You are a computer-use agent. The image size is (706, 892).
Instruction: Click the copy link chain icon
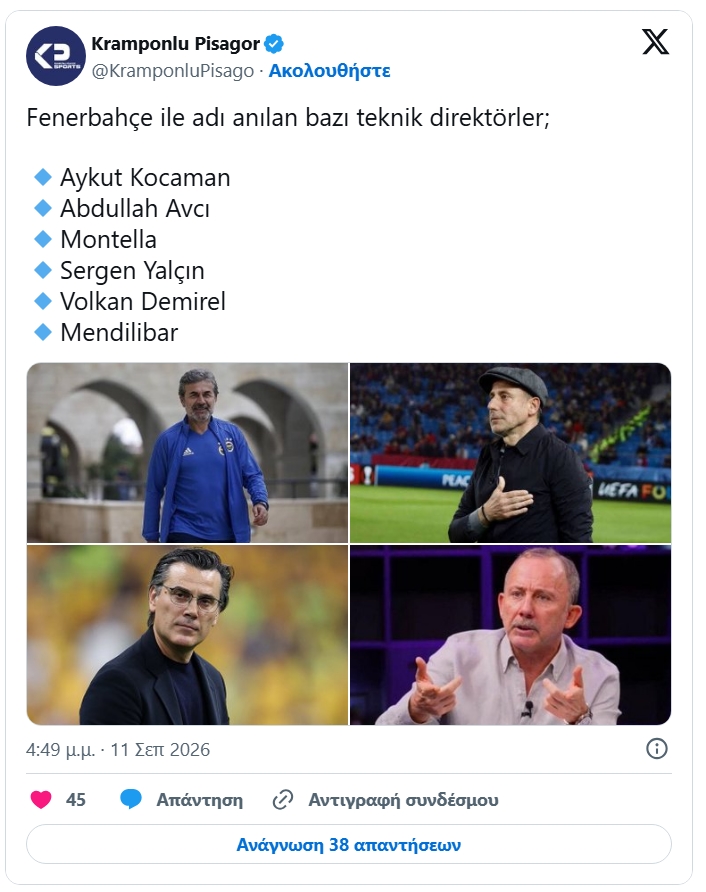[283, 799]
